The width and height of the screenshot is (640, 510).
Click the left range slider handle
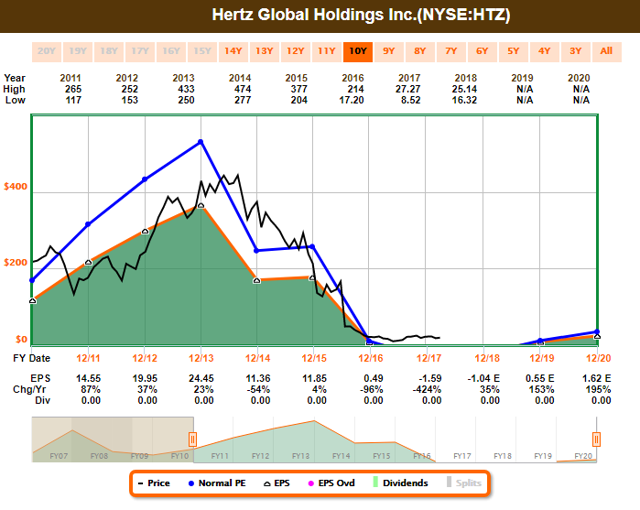[193, 439]
